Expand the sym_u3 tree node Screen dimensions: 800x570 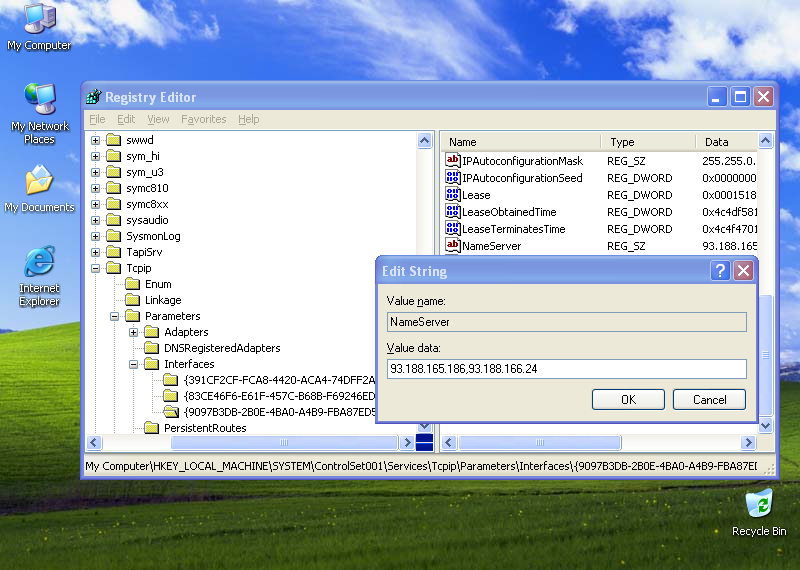point(95,172)
